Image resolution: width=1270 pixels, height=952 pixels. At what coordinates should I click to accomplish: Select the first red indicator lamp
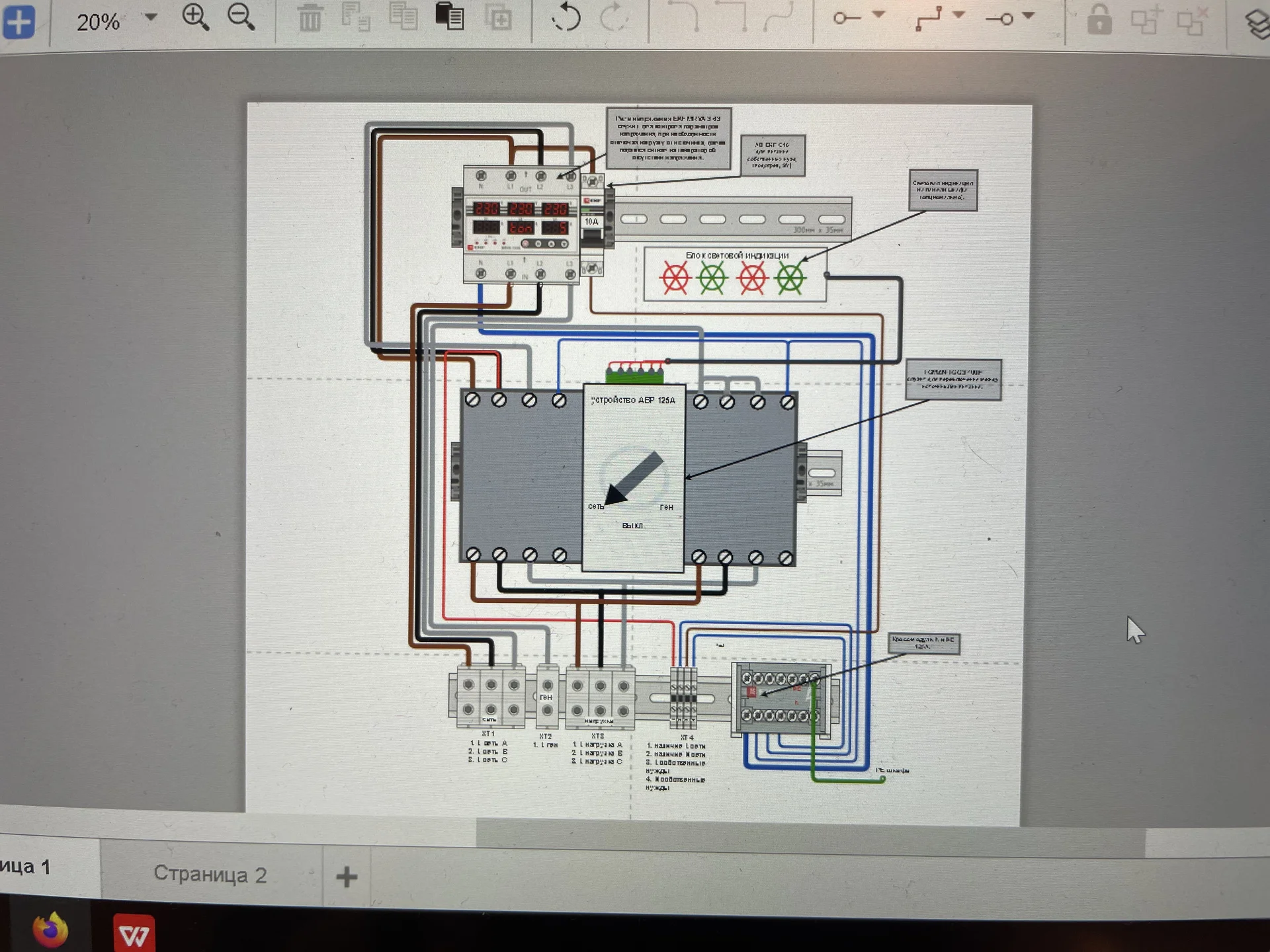[x=675, y=278]
